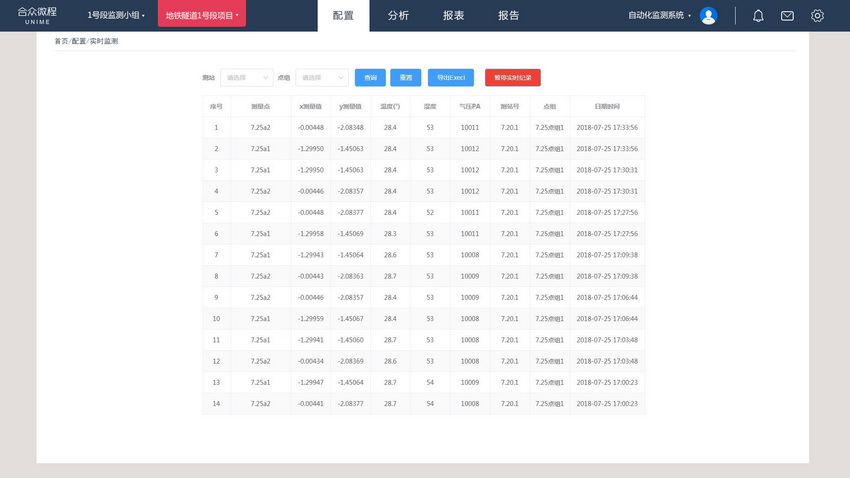Open the 点组 select box

click(x=322, y=77)
